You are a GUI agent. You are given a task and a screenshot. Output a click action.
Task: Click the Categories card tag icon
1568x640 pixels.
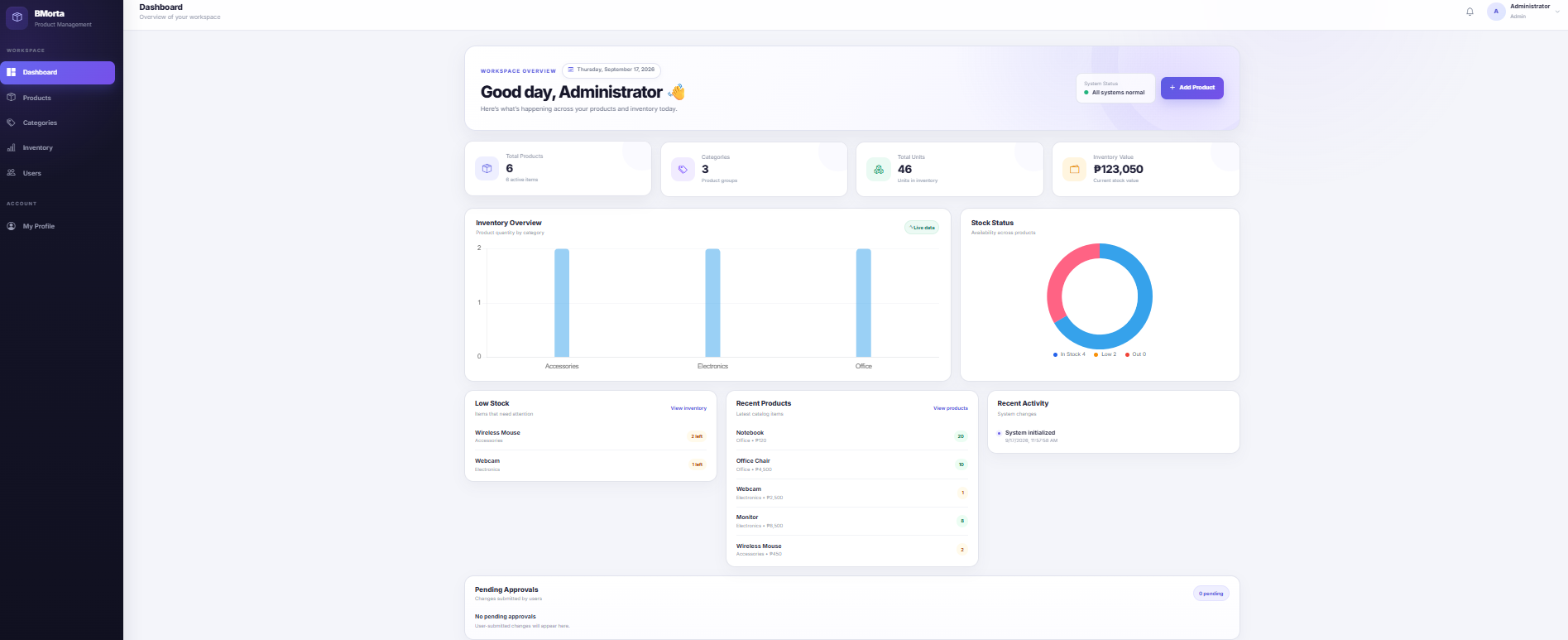click(683, 169)
